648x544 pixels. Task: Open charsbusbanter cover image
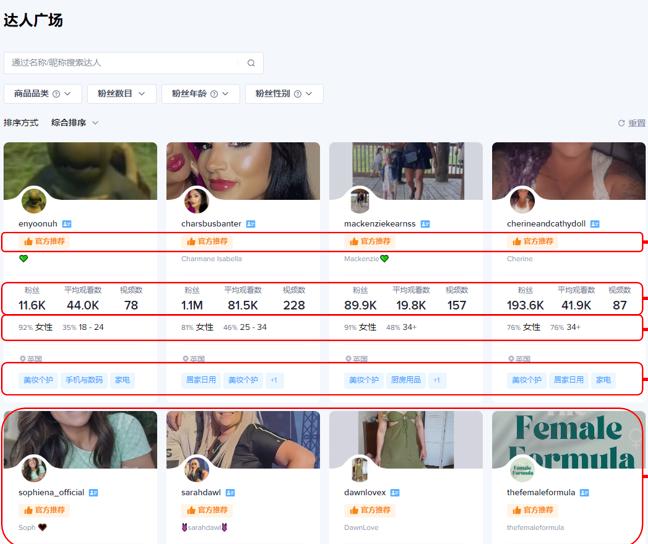point(243,171)
